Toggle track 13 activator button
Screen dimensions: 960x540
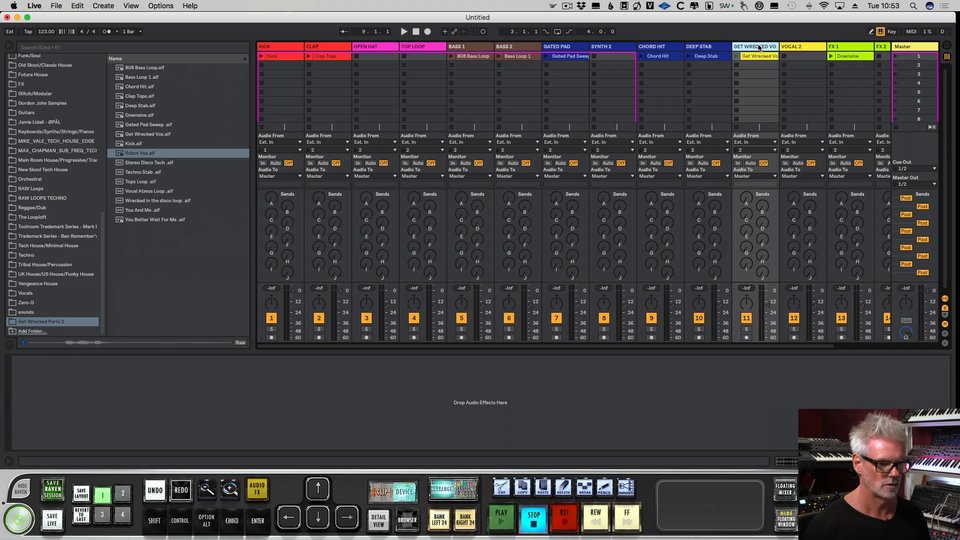[x=841, y=318]
